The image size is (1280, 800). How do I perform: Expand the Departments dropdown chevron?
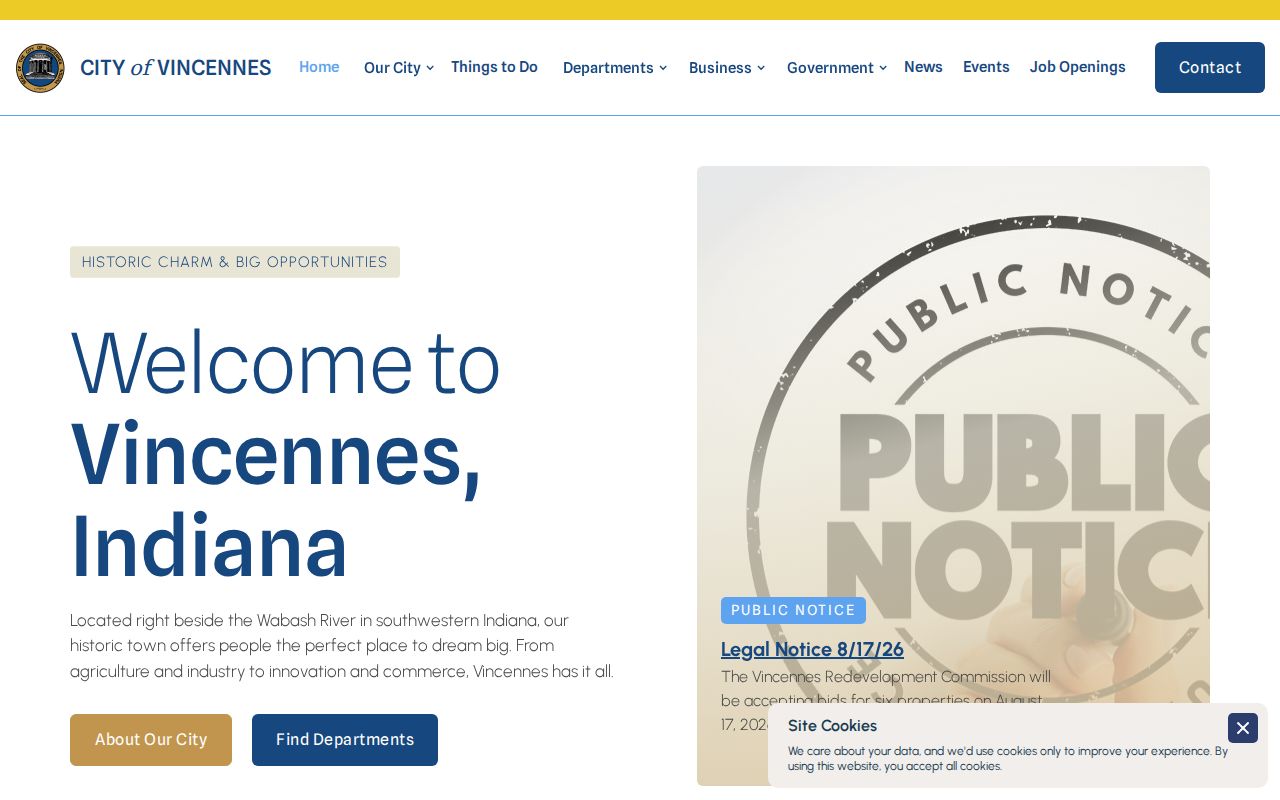(663, 68)
